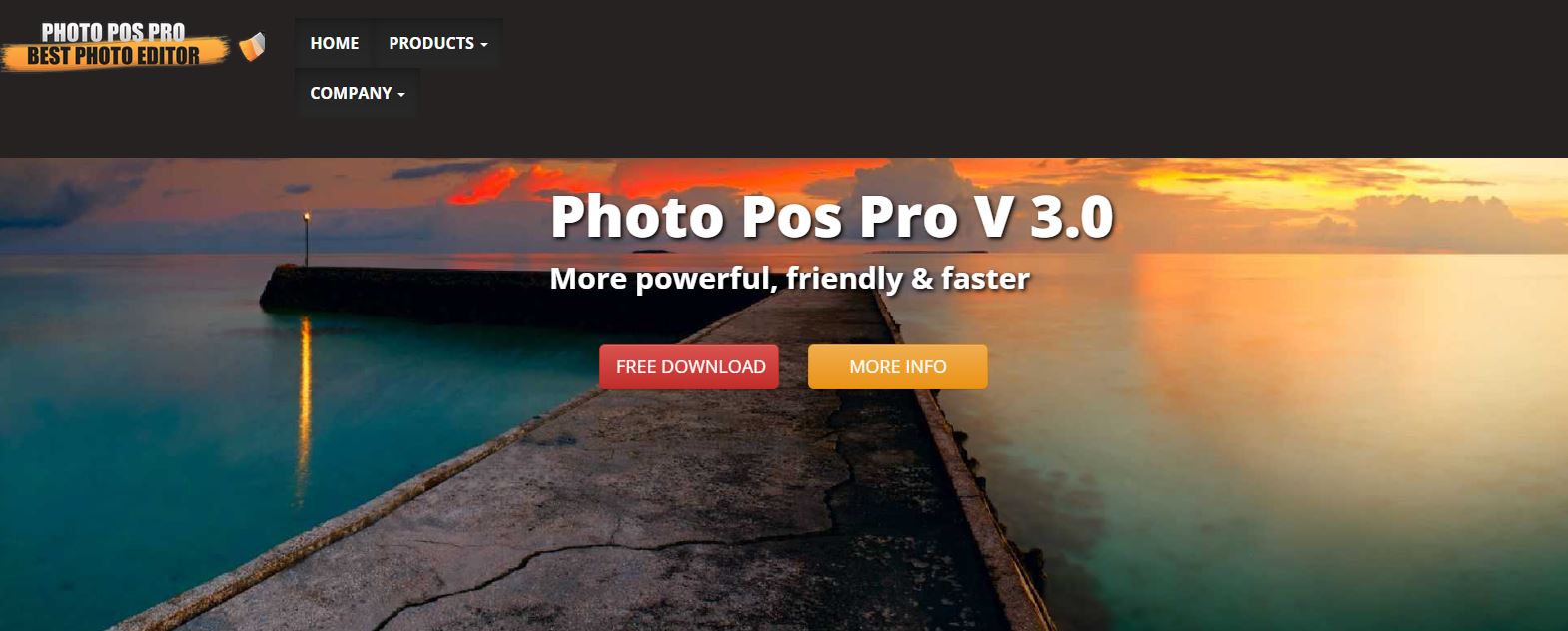Screen dimensions: 1568x631
Task: Expand the COMPANY dropdown caret arrow
Action: [x=401, y=95]
